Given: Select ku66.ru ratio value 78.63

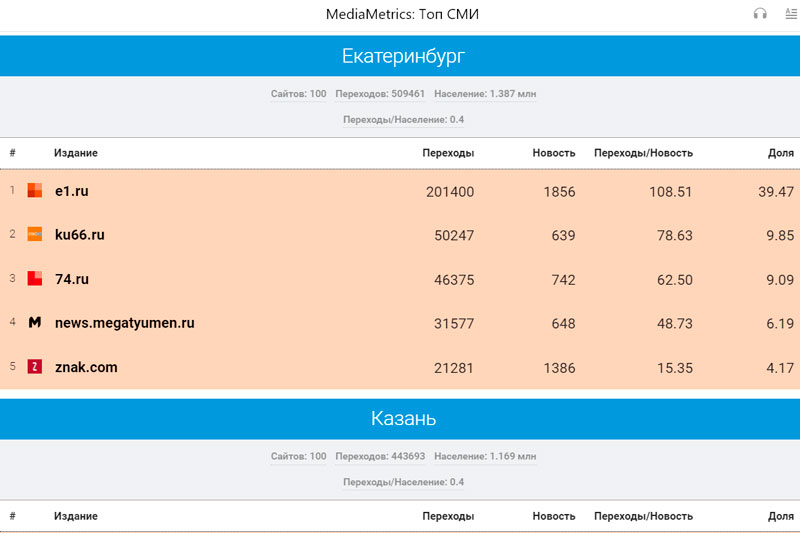Looking at the screenshot, I should [x=674, y=236].
